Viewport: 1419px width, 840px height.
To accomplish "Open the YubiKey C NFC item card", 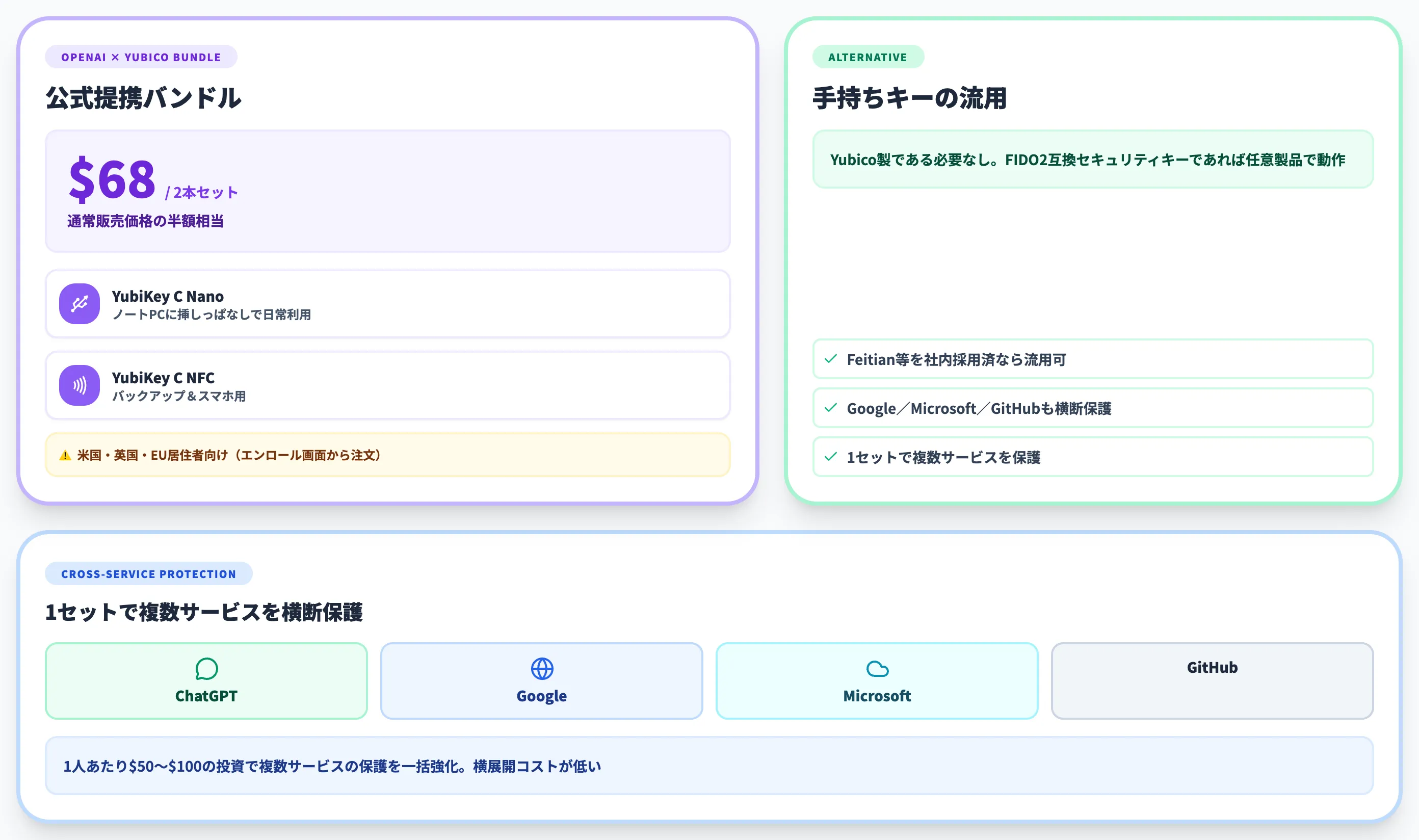I will pyautogui.click(x=388, y=385).
